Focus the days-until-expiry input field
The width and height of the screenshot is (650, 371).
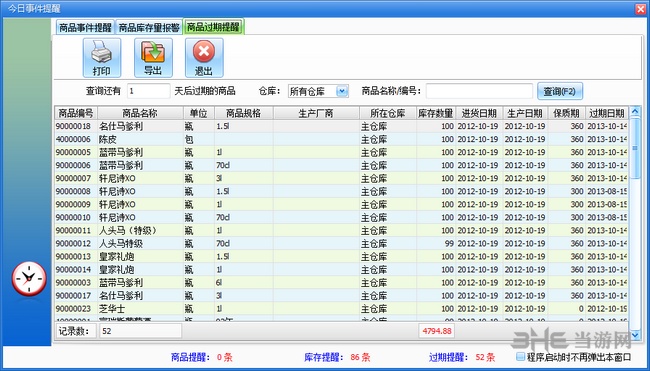pos(148,91)
